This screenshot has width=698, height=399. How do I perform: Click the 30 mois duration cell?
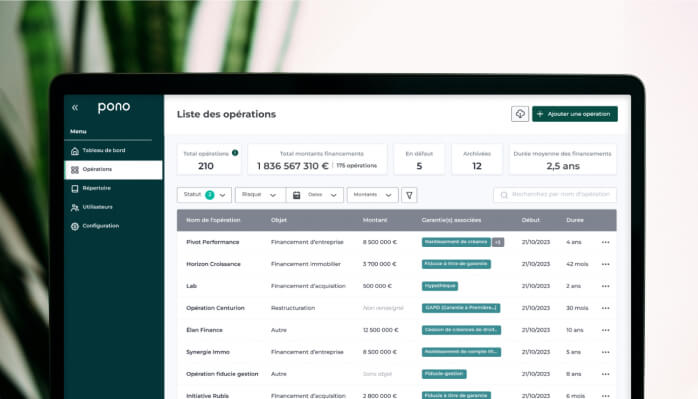pyautogui.click(x=577, y=308)
